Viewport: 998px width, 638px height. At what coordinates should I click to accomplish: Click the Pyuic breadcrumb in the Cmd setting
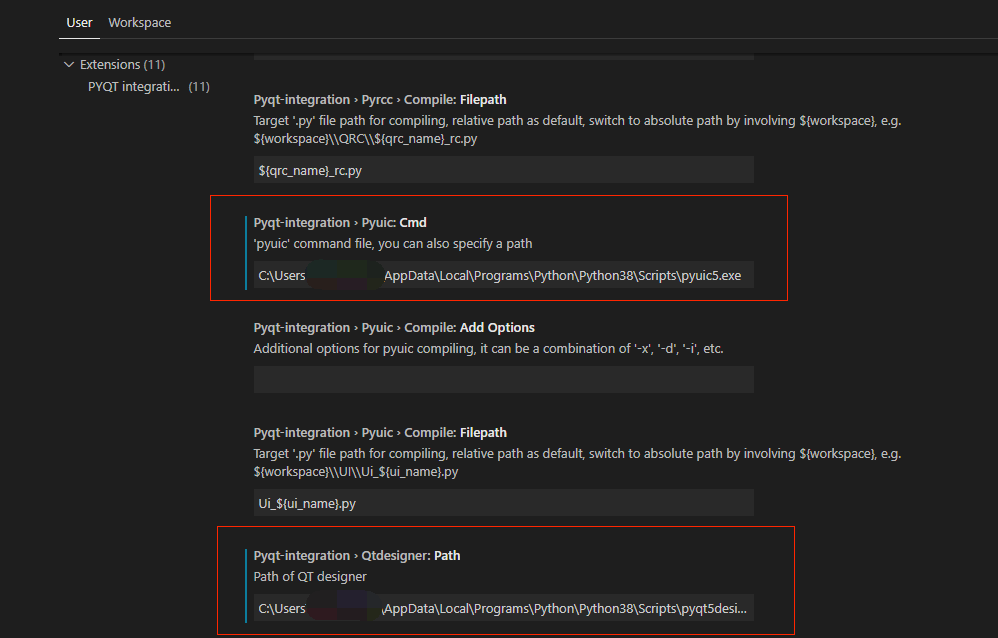point(377,222)
